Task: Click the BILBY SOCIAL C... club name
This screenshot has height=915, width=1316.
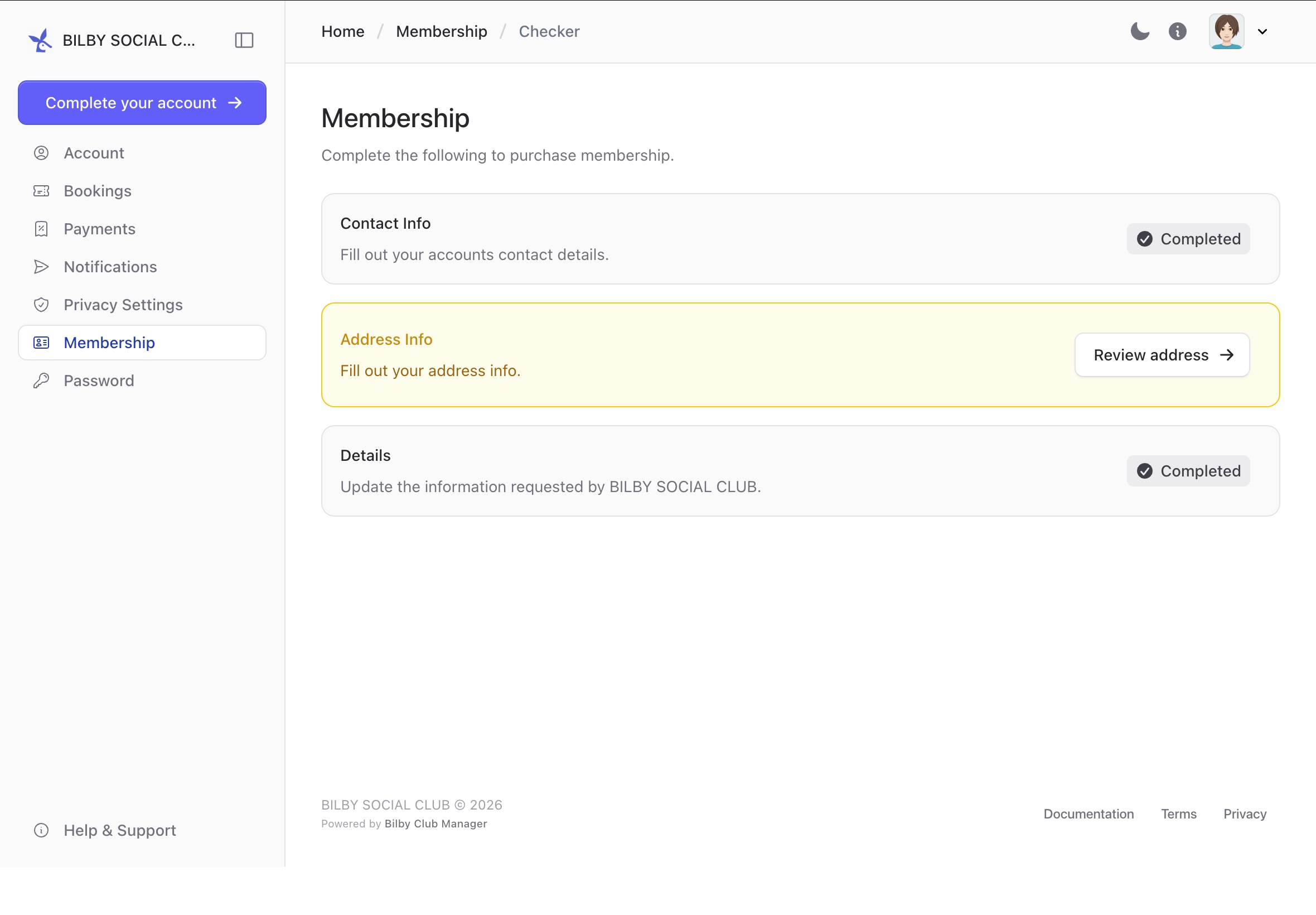Action: coord(129,40)
